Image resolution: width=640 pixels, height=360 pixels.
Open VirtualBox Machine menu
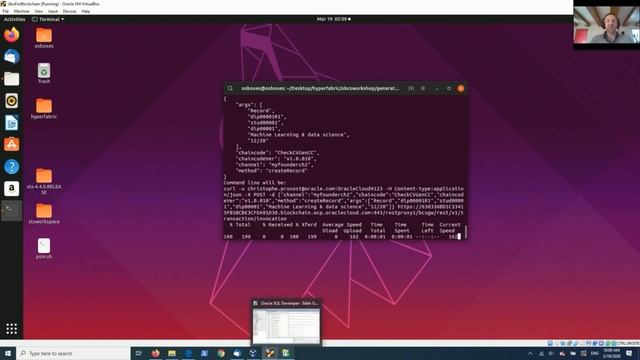(x=21, y=11)
